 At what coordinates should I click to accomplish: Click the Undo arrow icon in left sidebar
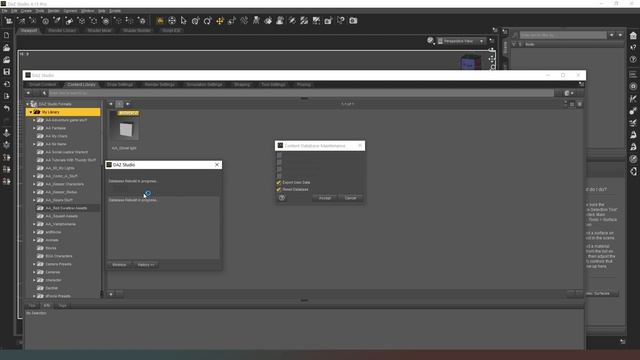7,108
